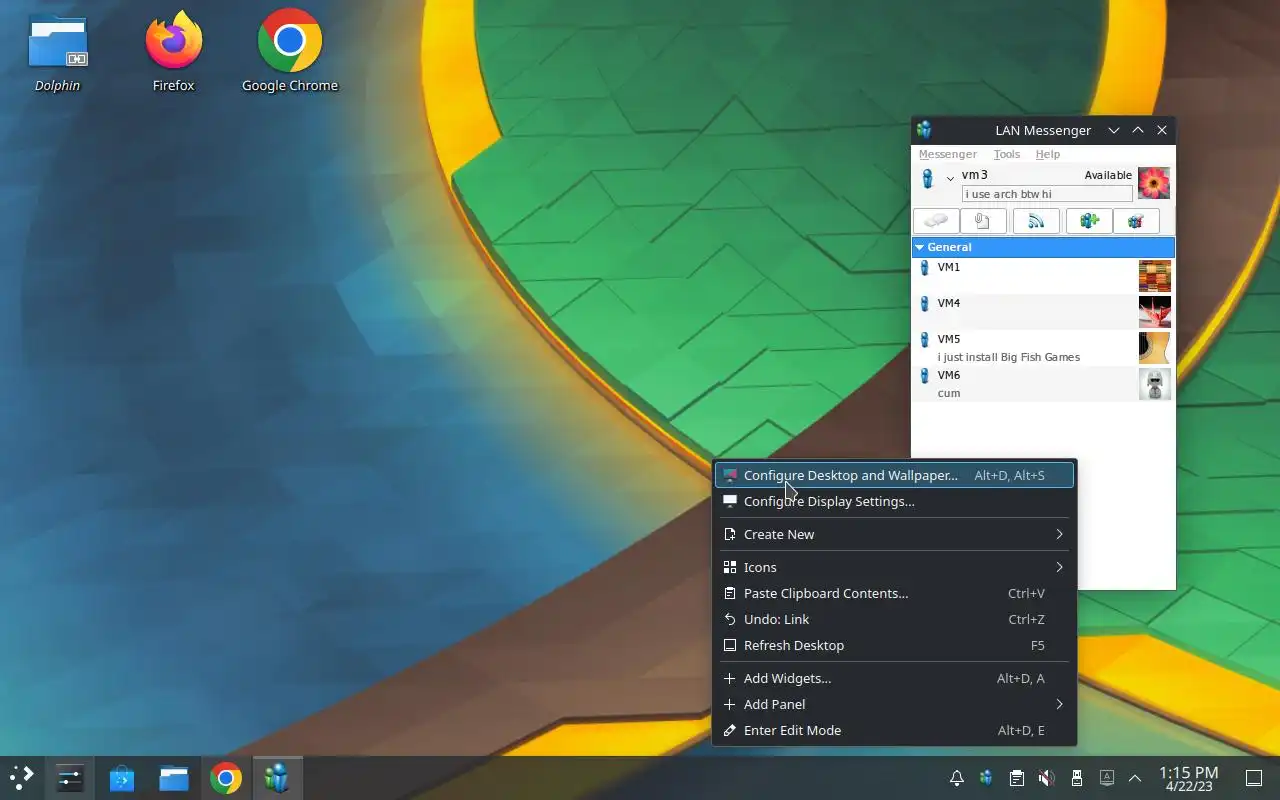Click the show desktop button at the panel end
1280x800 pixels.
coord(1254,778)
